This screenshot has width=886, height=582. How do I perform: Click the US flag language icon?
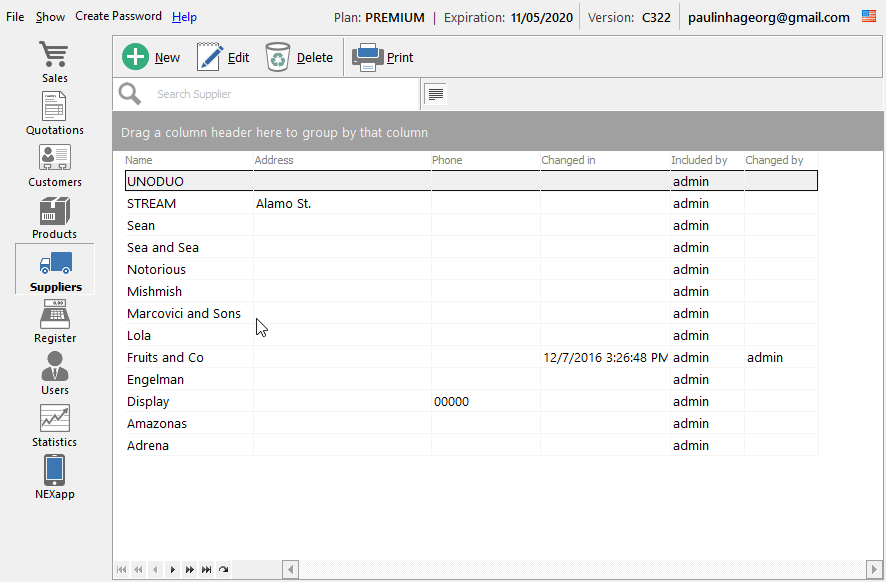869,16
